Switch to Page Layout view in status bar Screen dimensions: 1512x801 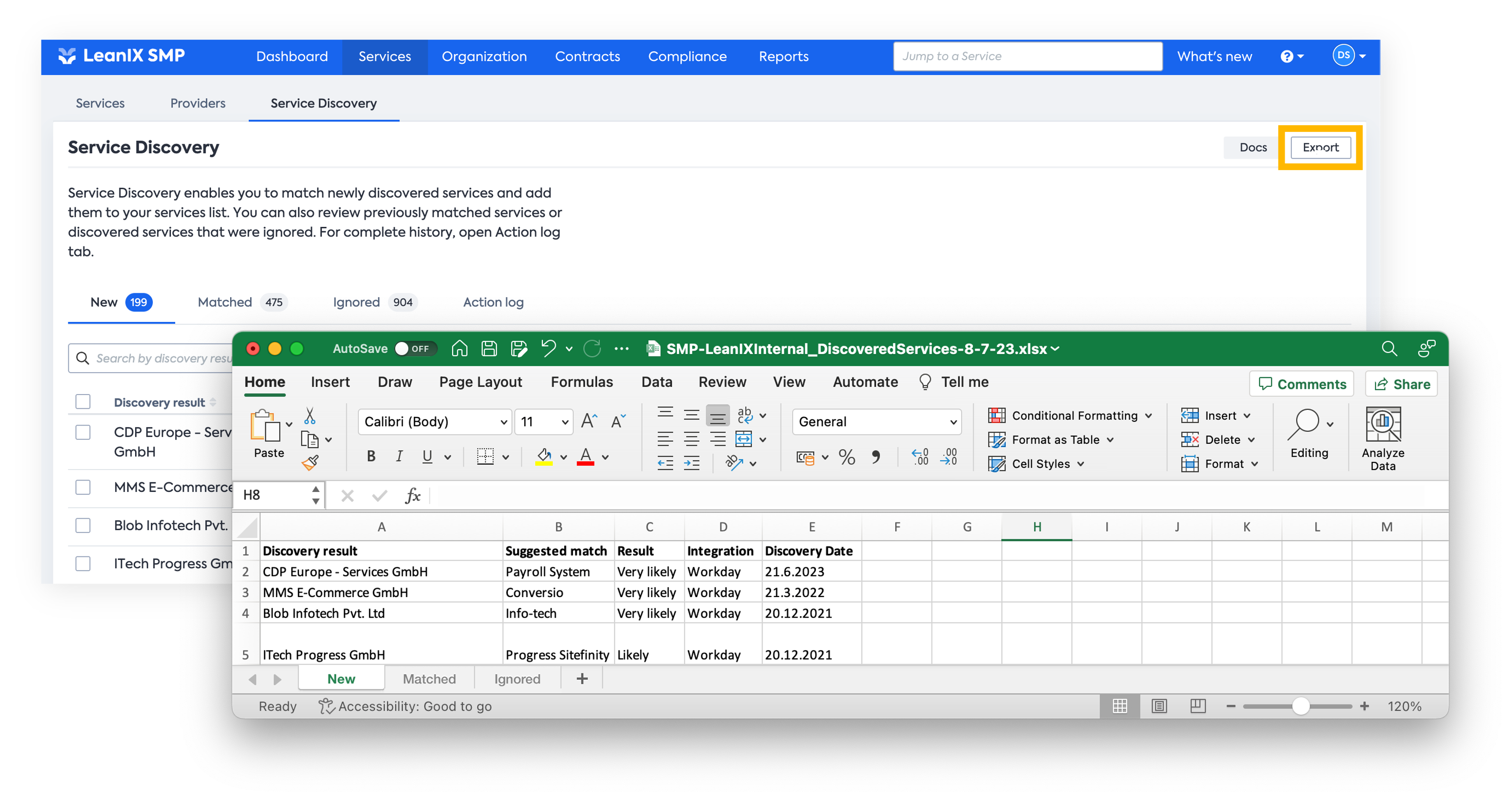(x=1159, y=706)
